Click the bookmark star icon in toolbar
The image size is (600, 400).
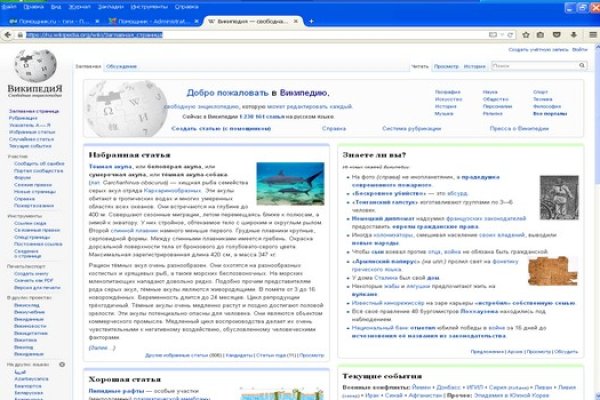click(x=527, y=33)
